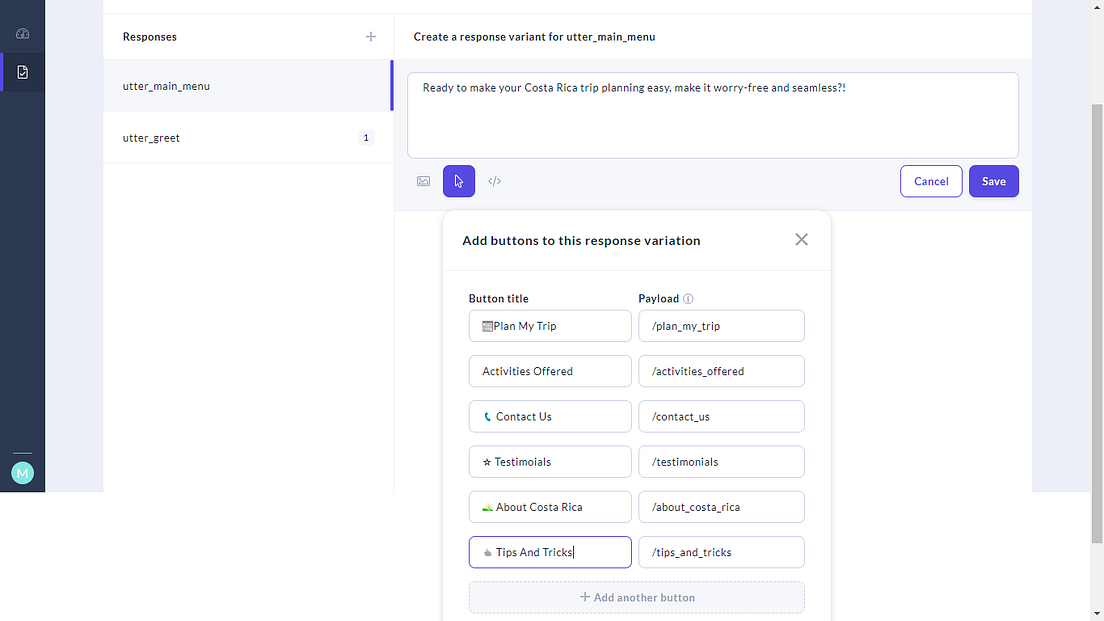Screen dimensions: 1104x621
Task: Open the custom code response editor icon
Action: 494,181
